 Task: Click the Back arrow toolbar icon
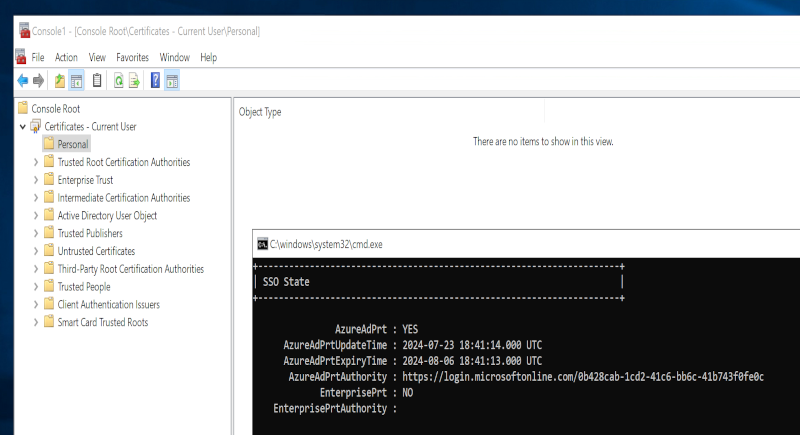(22, 81)
